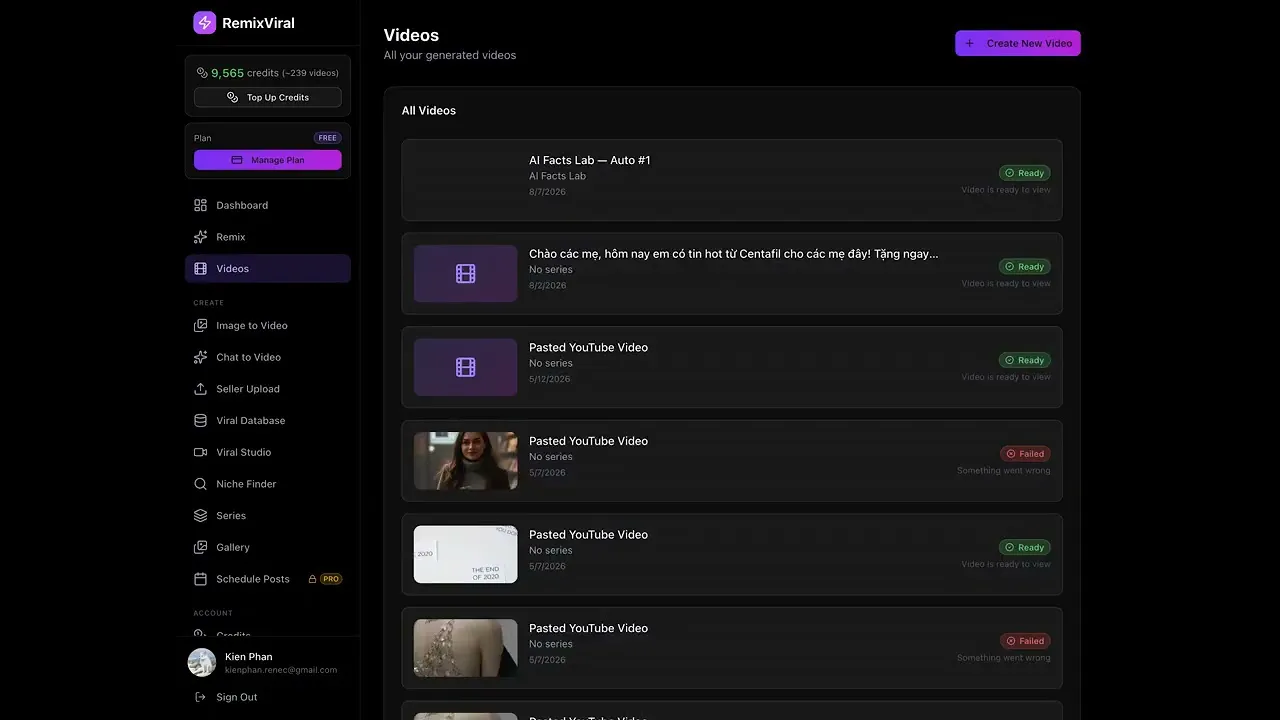Click the Seller Upload arrow icon
The width and height of the screenshot is (1280, 720).
click(x=200, y=389)
